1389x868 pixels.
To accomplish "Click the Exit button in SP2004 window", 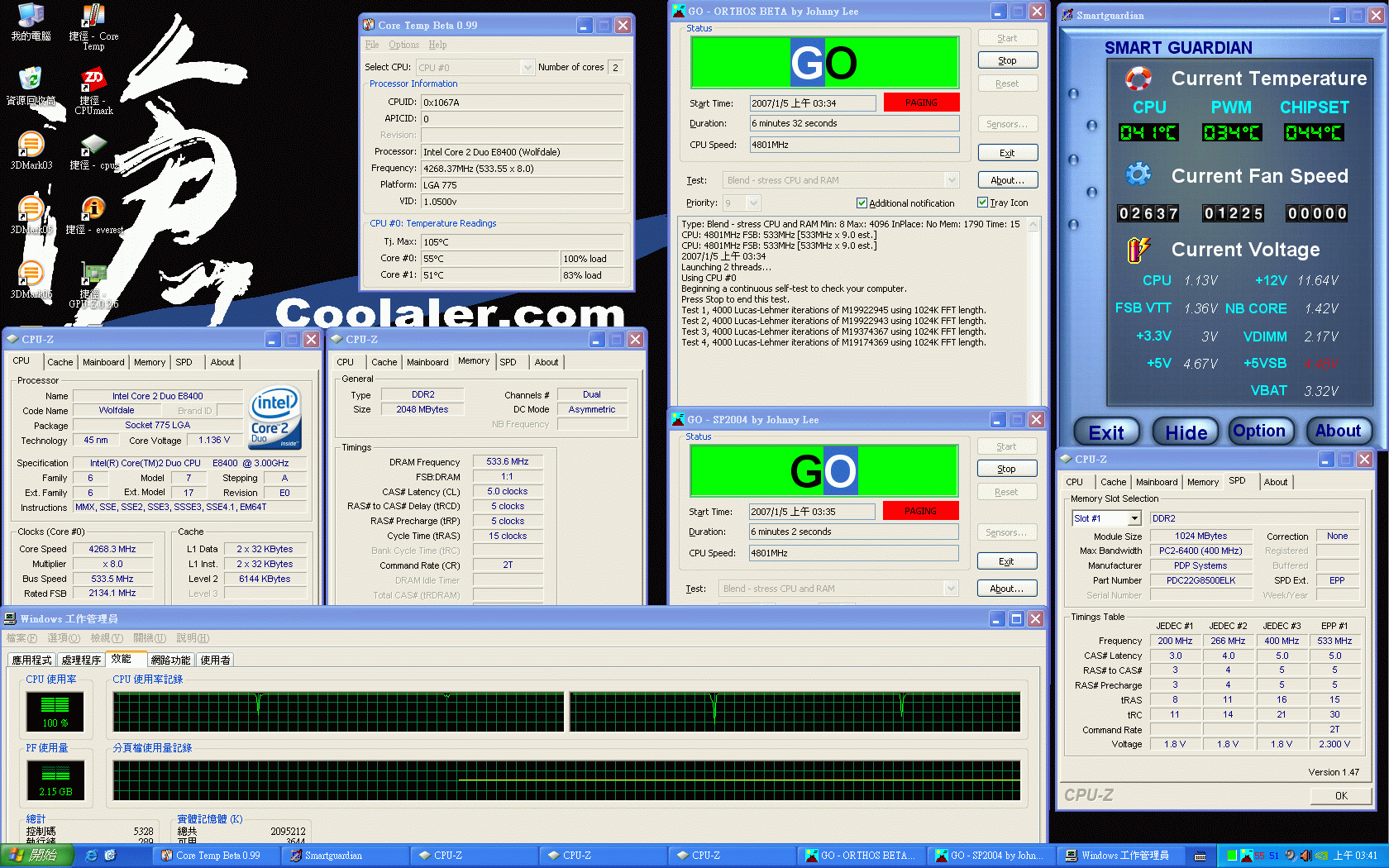I will tap(1006, 561).
